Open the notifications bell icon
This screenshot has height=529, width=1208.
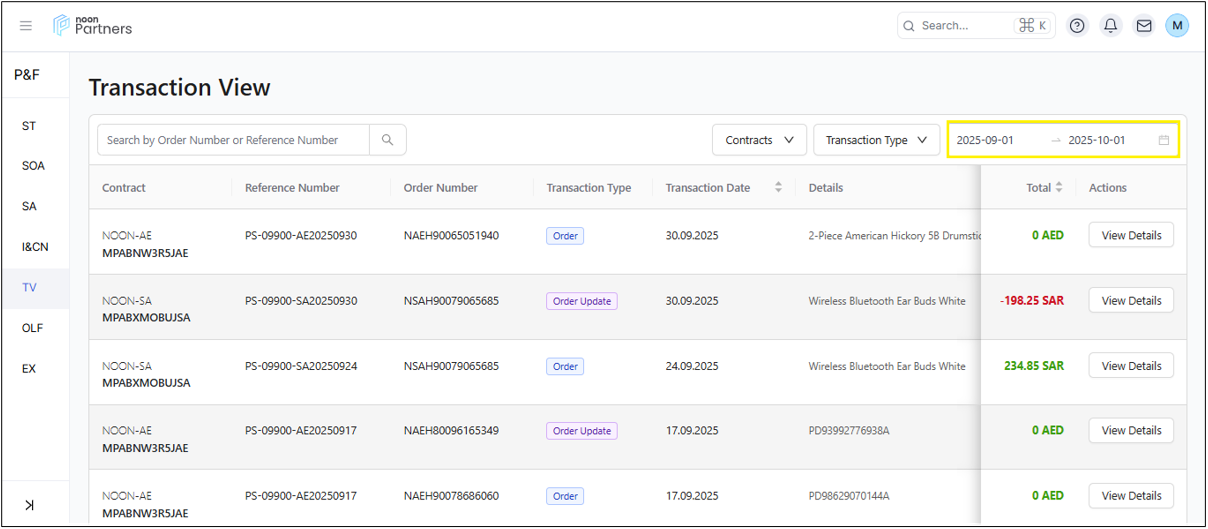[1110, 26]
